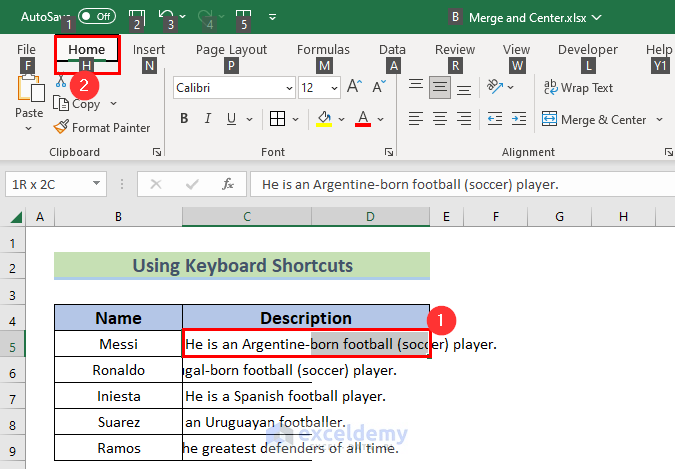Click the Copy button
675x469 pixels.
[77, 104]
